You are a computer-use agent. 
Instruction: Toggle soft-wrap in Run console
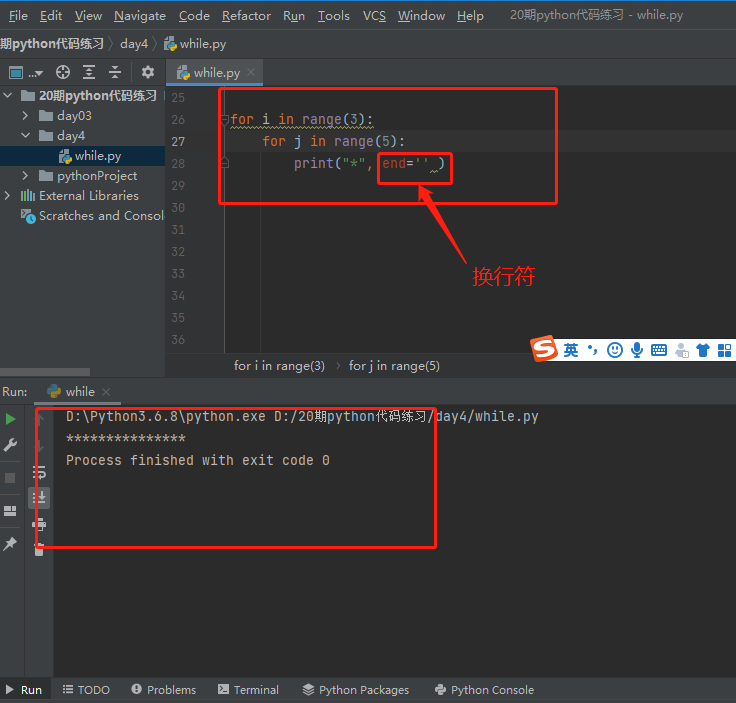tap(39, 471)
